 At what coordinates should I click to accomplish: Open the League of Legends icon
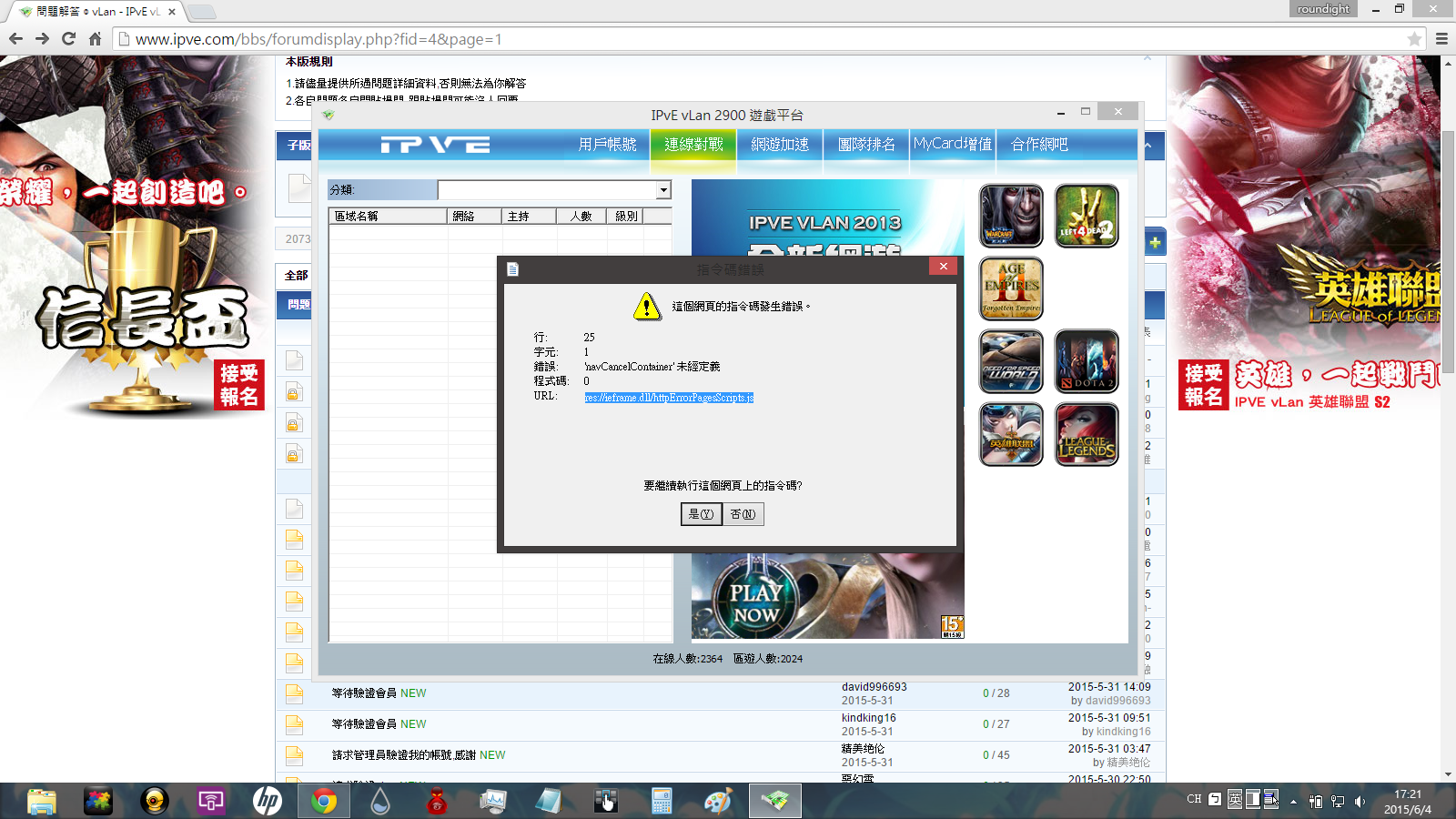1086,434
